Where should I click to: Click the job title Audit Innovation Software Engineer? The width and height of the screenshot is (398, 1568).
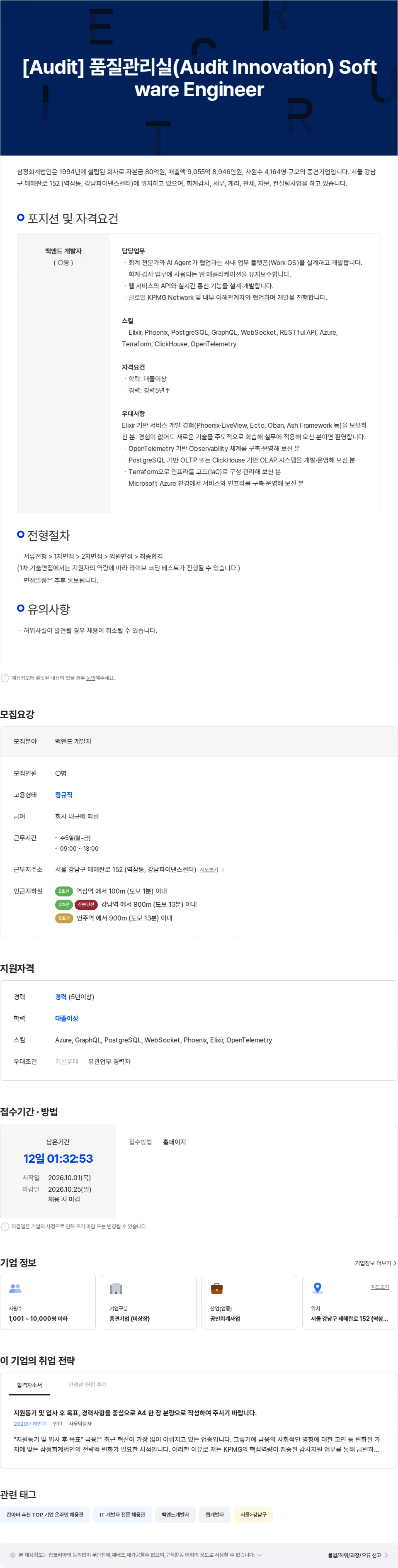coord(199,78)
